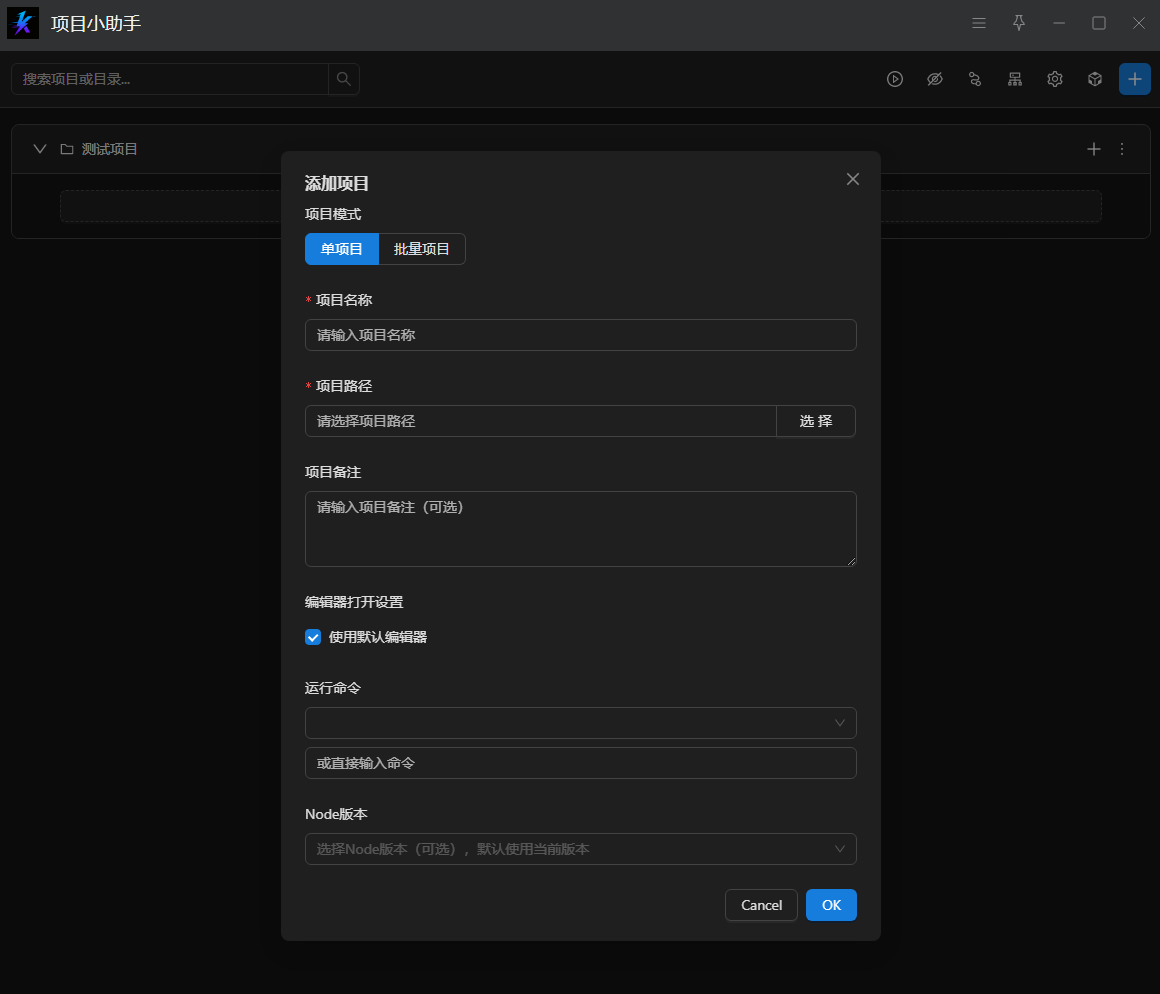Image resolution: width=1160 pixels, height=994 pixels.
Task: Open the hierarchy cluster icon
Action: 1015,79
